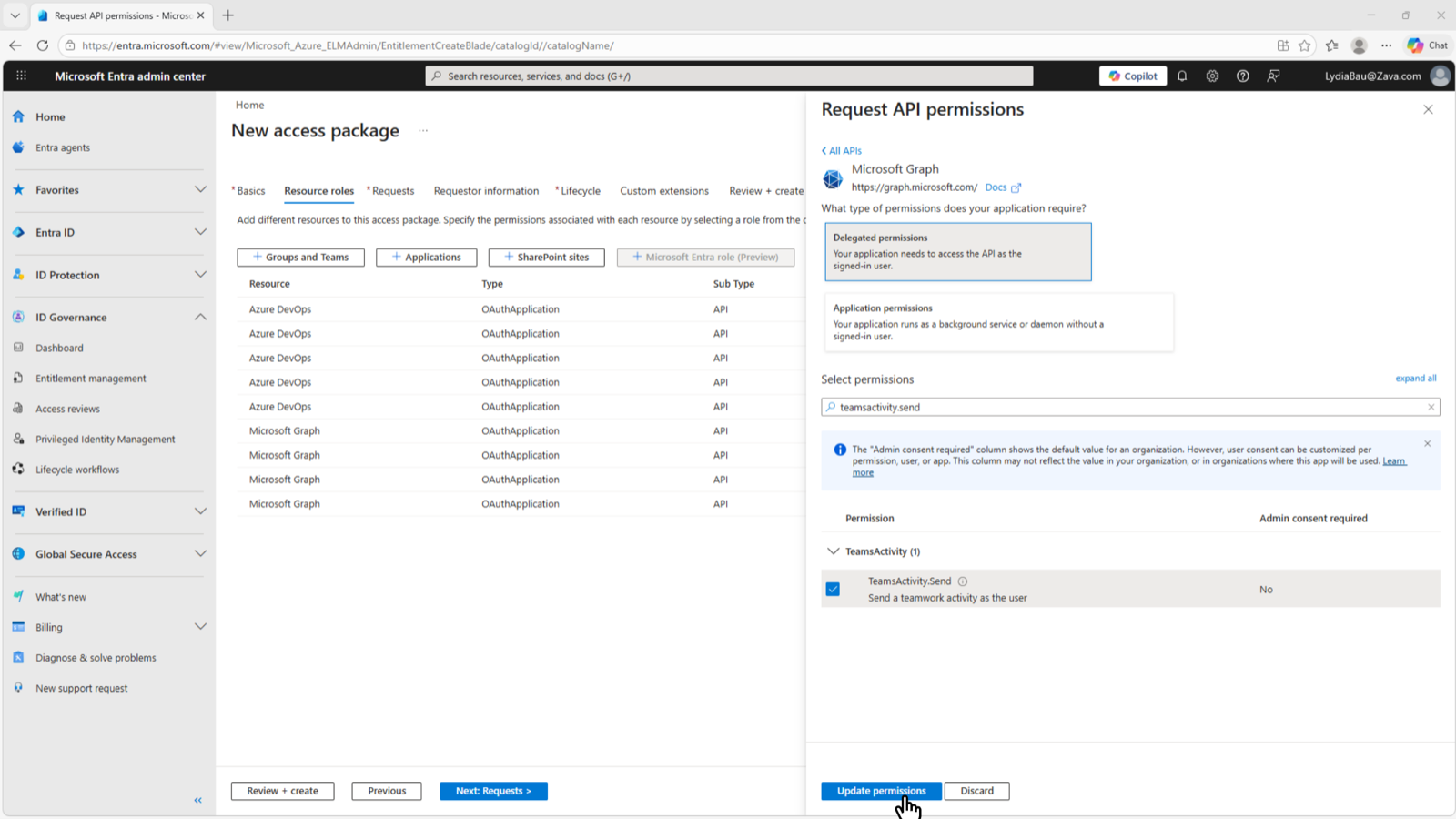Go back to All APIs

coord(842,151)
